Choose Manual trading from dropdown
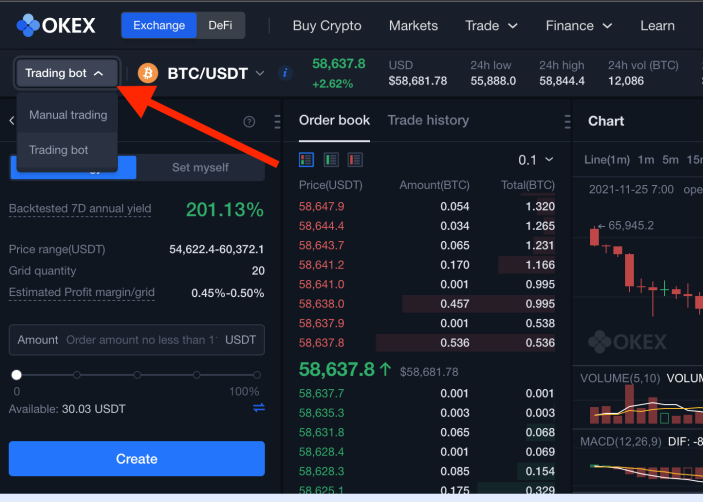Viewport: 703px width, 502px height. 67,115
